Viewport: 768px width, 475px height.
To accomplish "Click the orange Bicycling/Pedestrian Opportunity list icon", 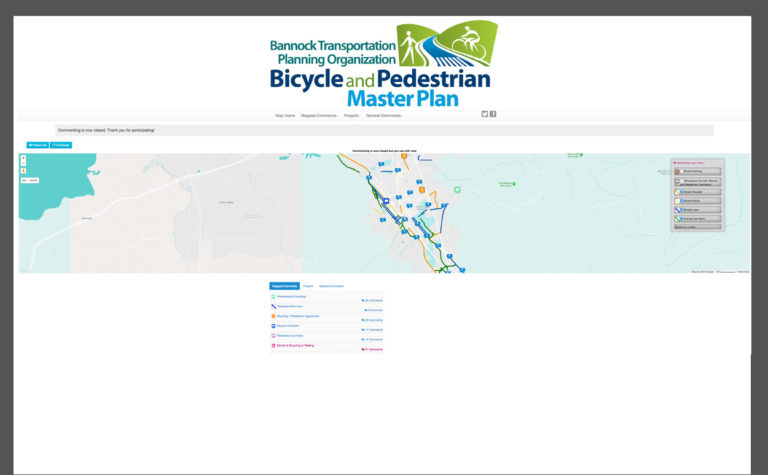I will pos(274,316).
